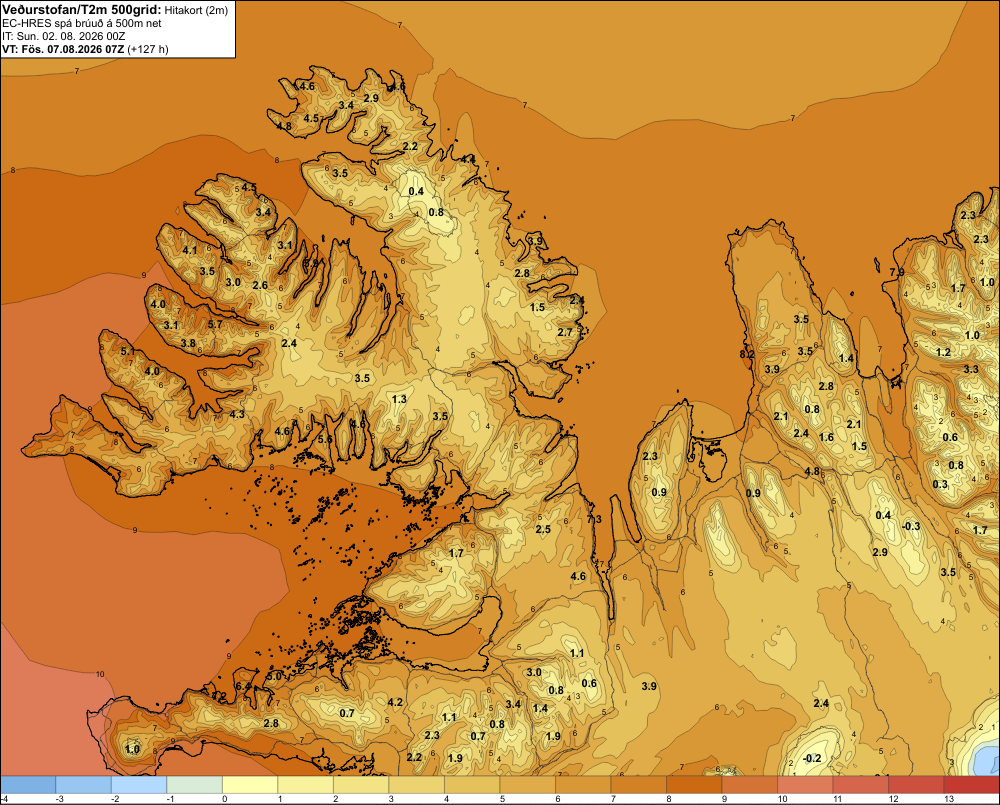Image resolution: width=1000 pixels, height=805 pixels.
Task: Click the temperature value 7.3
Action: point(594,519)
